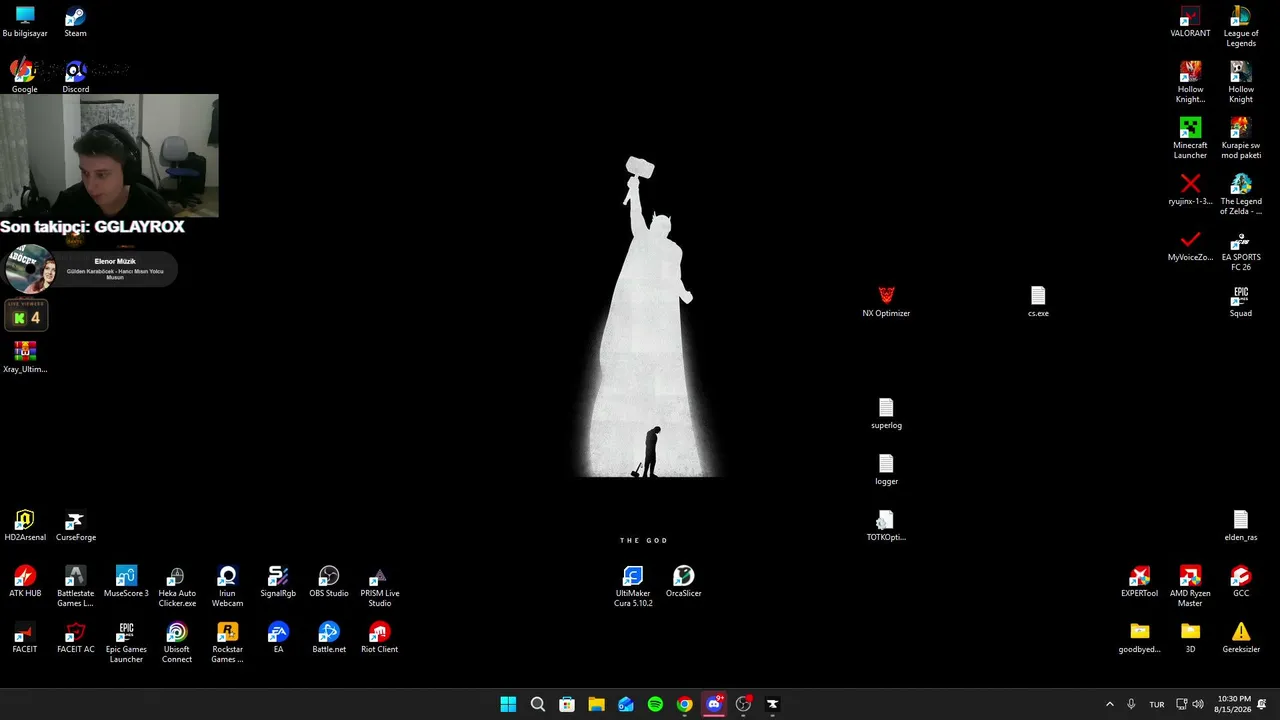Open the AMD Ryzen Master shortcut

(1190, 587)
